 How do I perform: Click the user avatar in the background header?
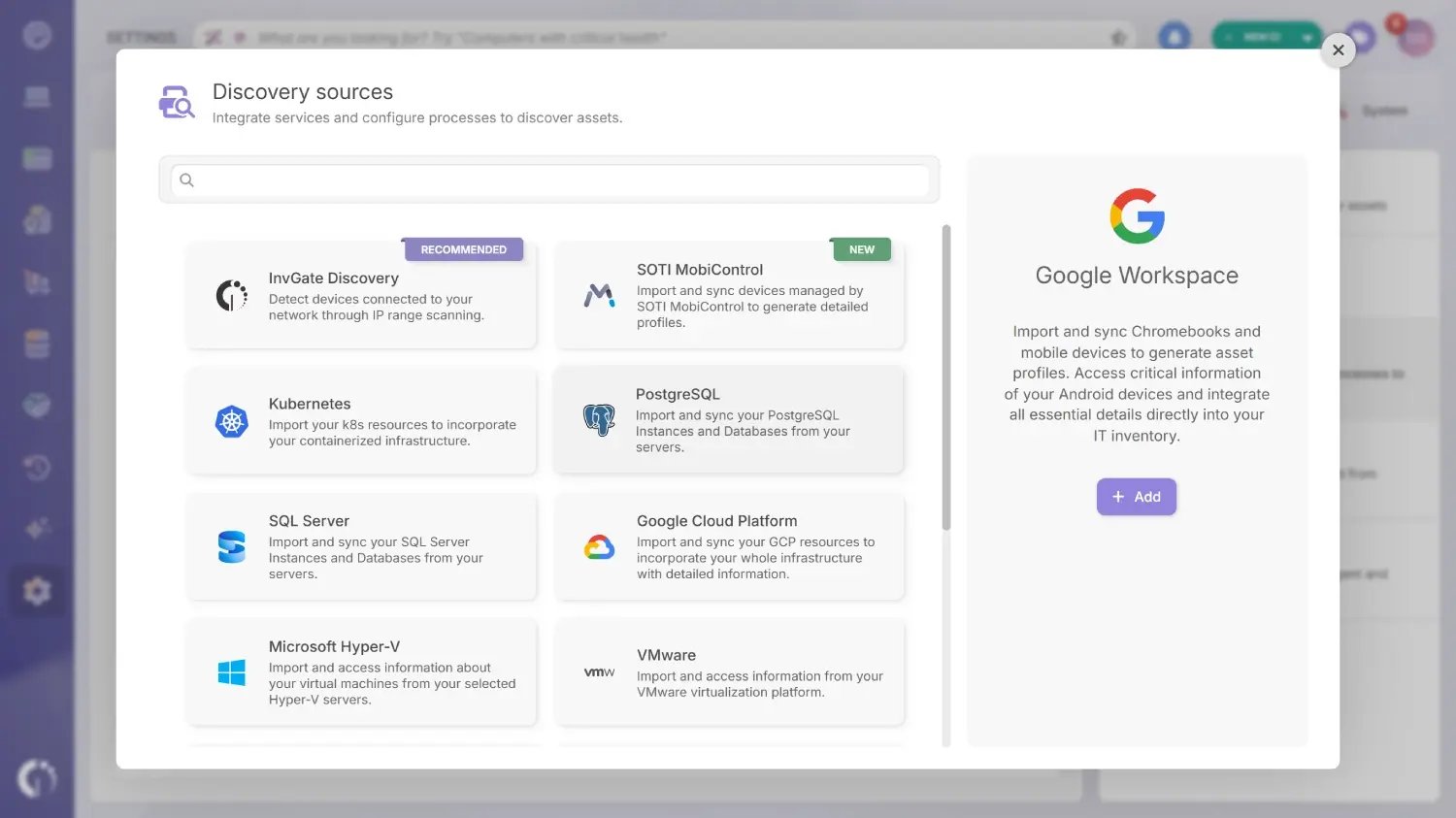(x=1415, y=37)
